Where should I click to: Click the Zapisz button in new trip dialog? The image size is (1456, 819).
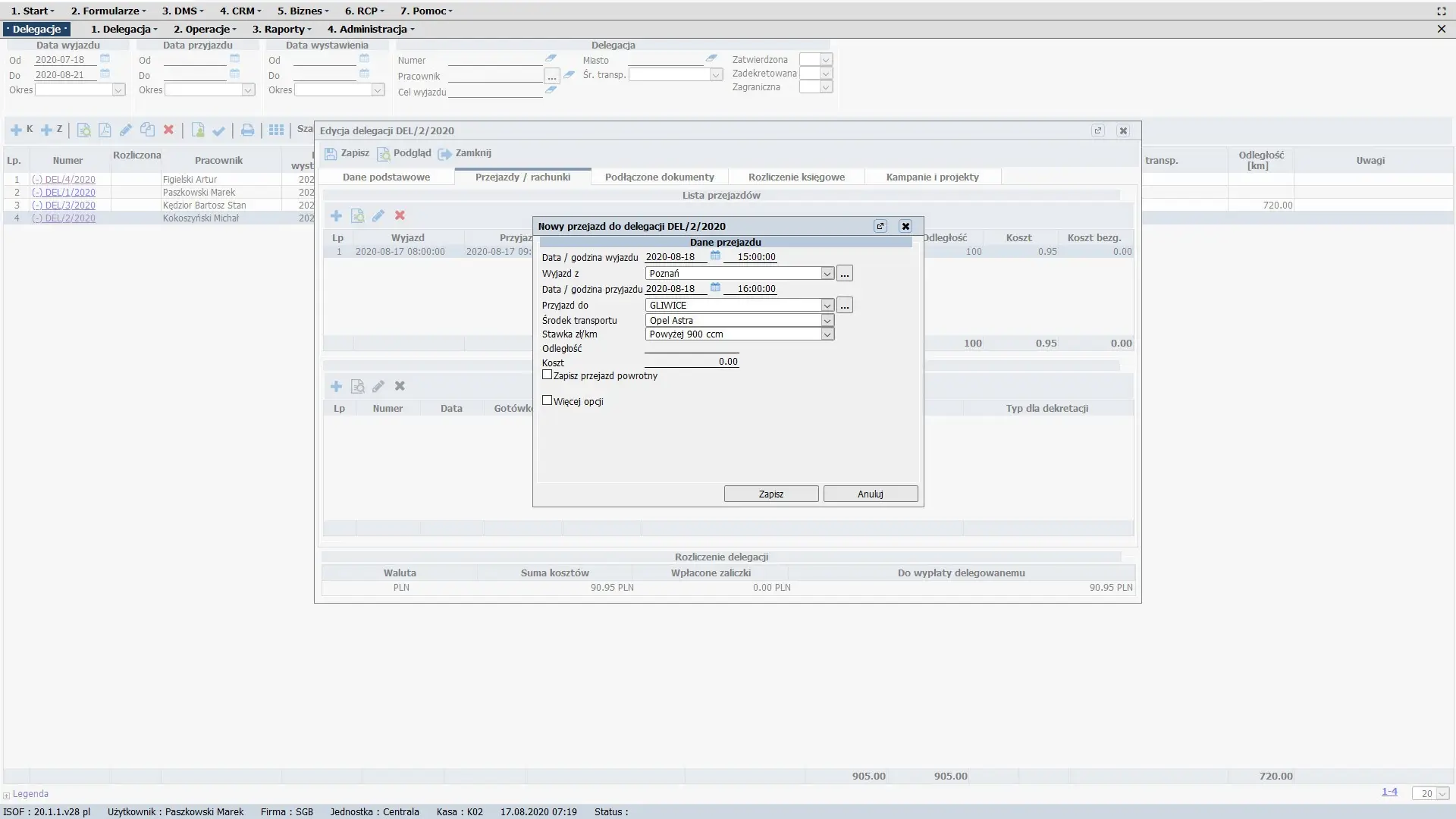770,494
